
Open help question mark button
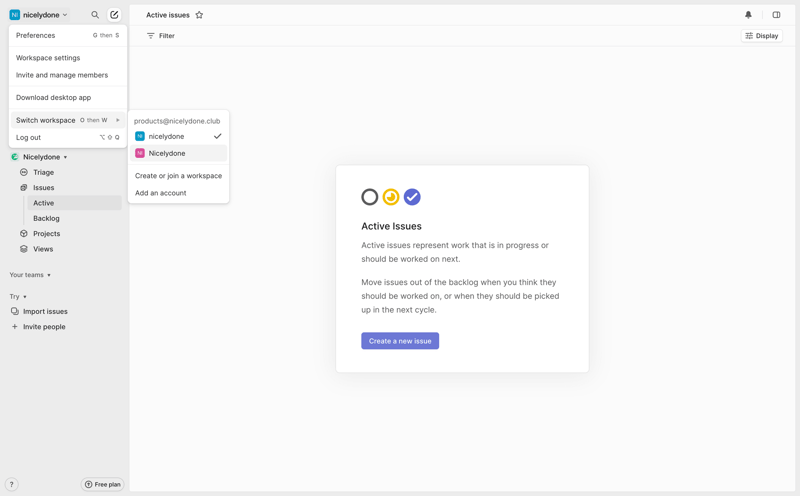point(11,484)
